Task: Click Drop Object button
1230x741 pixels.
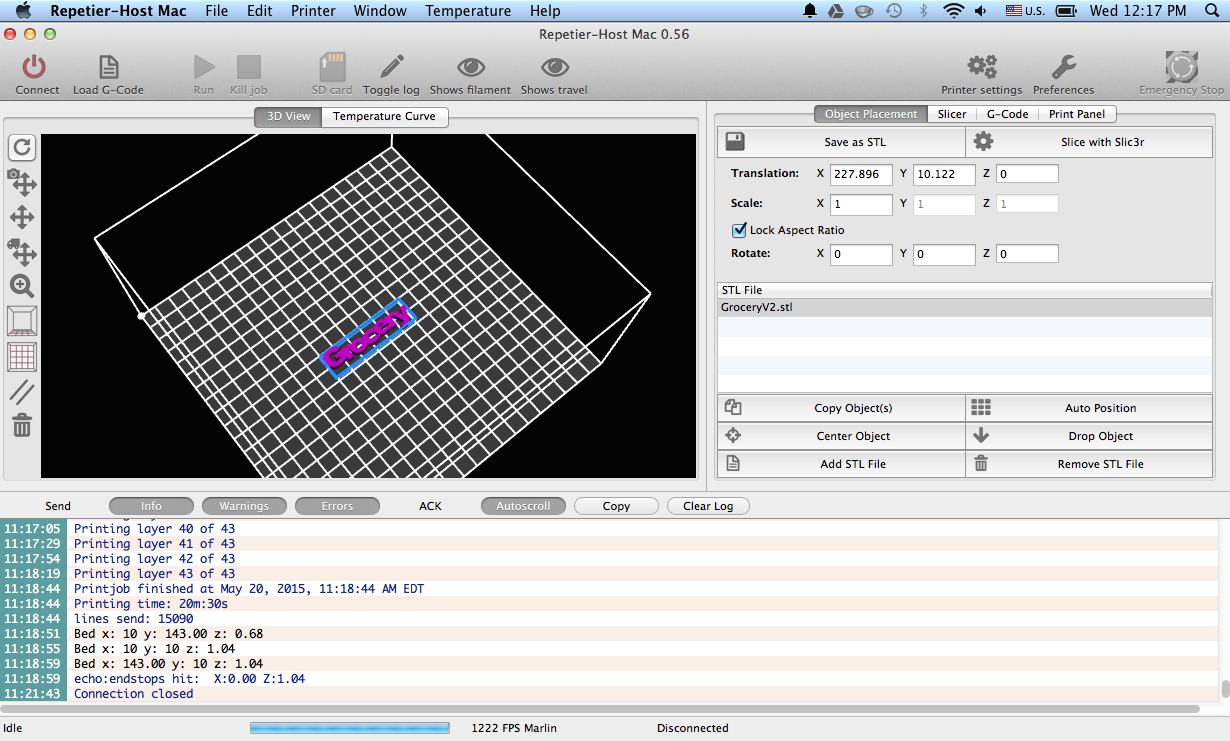Action: 1089,436
